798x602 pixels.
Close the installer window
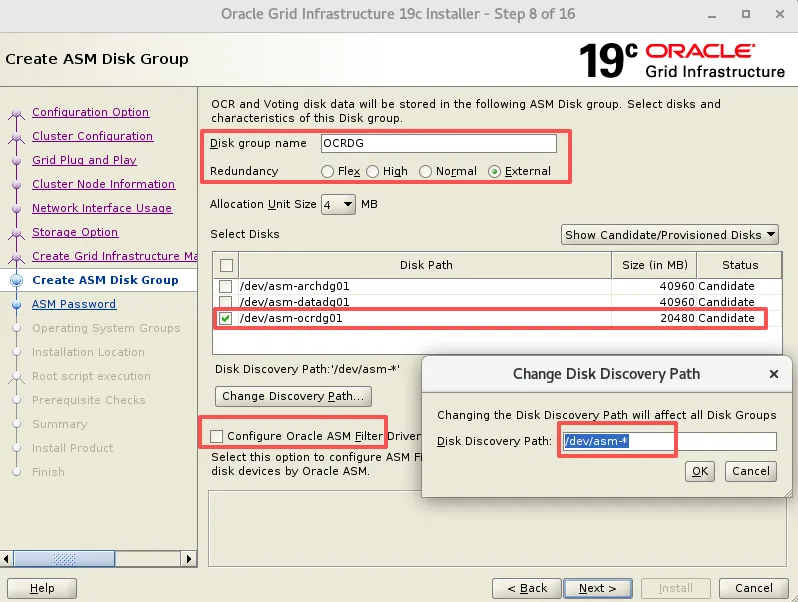point(780,14)
